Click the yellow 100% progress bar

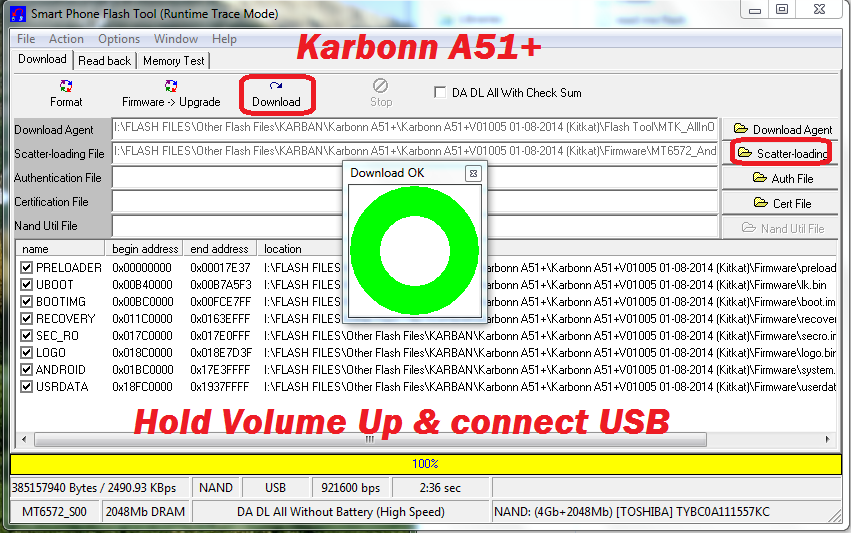[426, 464]
